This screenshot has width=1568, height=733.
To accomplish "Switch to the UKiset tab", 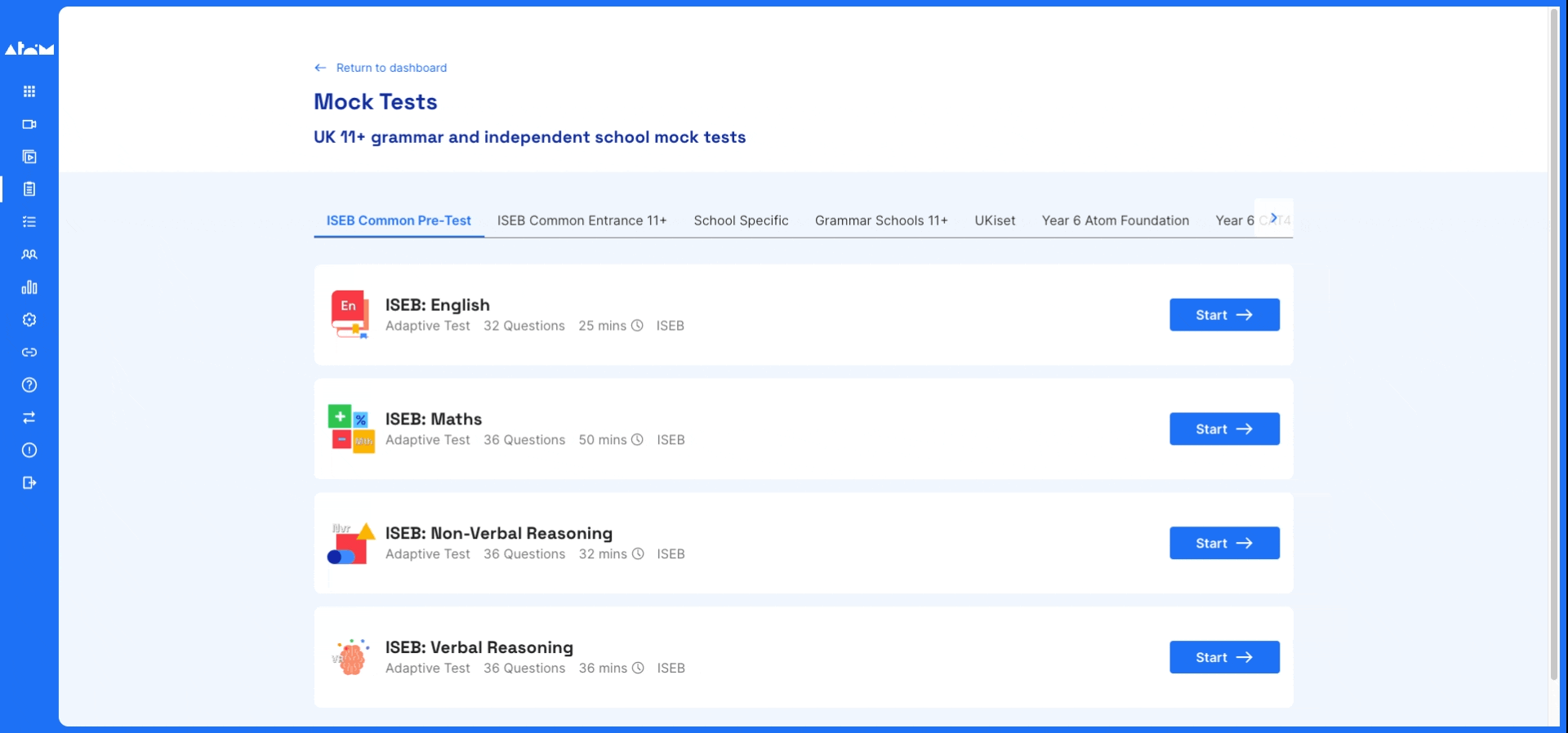I will pyautogui.click(x=995, y=220).
